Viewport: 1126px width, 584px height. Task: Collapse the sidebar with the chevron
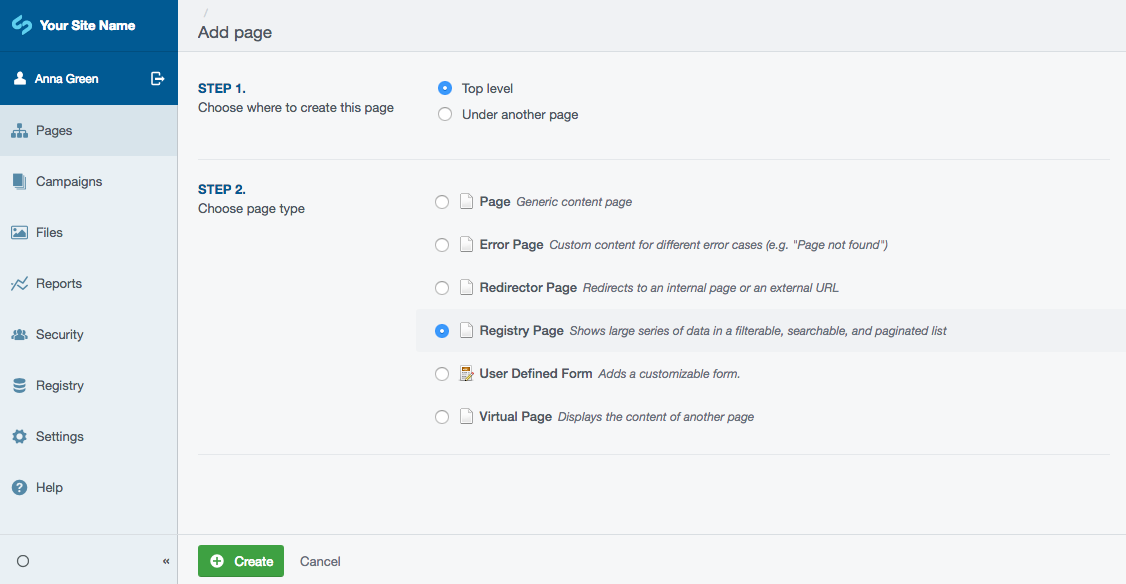tap(165, 561)
